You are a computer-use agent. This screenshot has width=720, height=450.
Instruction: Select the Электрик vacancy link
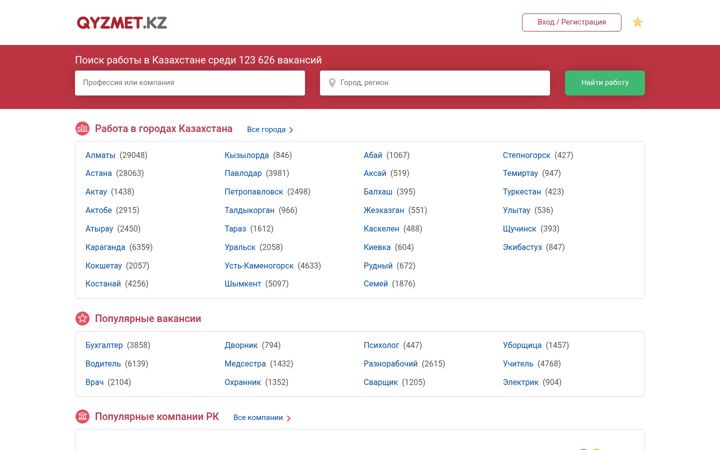[520, 382]
